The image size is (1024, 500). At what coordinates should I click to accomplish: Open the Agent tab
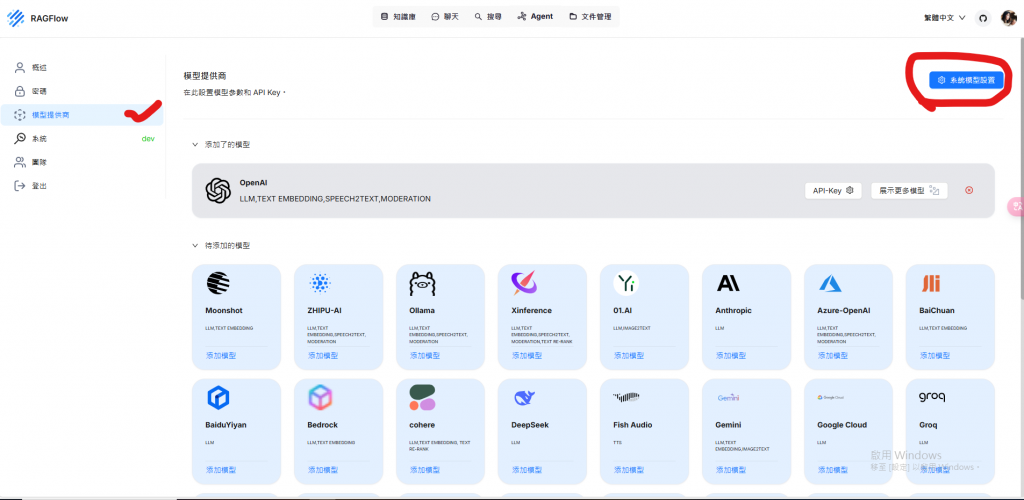pyautogui.click(x=535, y=16)
